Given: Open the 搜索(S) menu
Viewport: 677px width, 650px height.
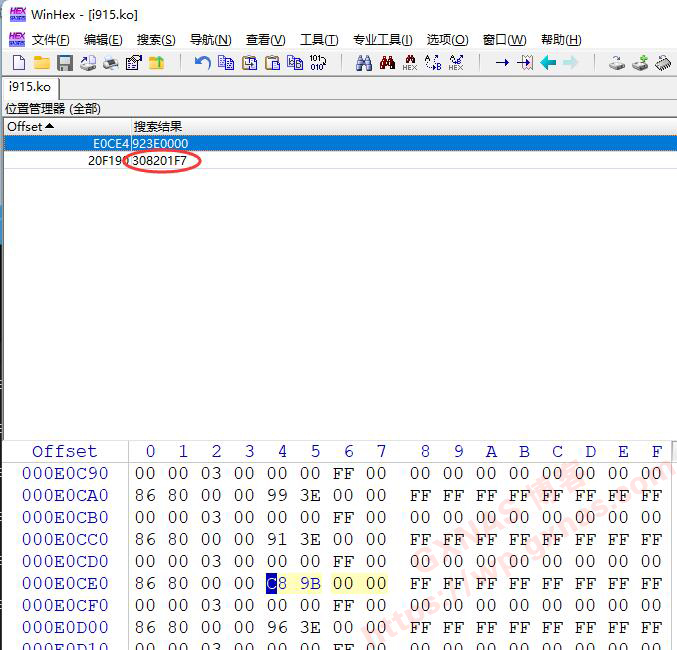Looking at the screenshot, I should click(155, 39).
